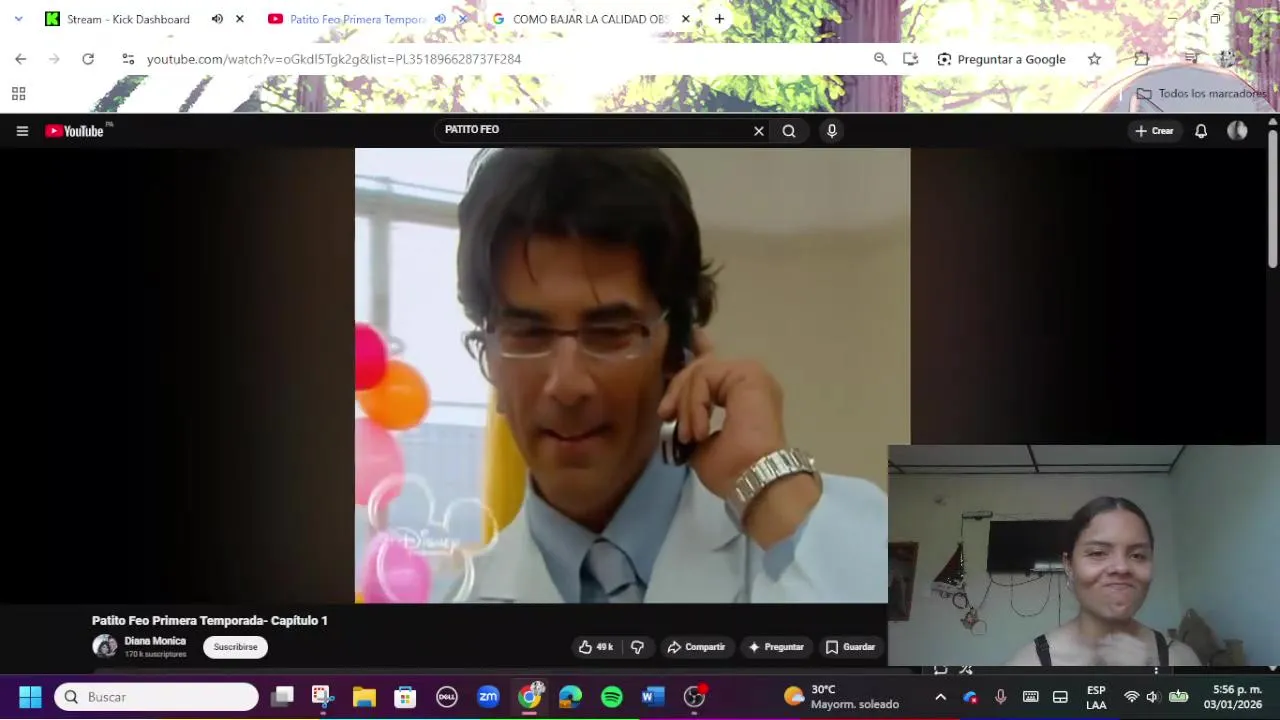
Task: Mute audio on the Patito Feo tab
Action: [x=440, y=19]
